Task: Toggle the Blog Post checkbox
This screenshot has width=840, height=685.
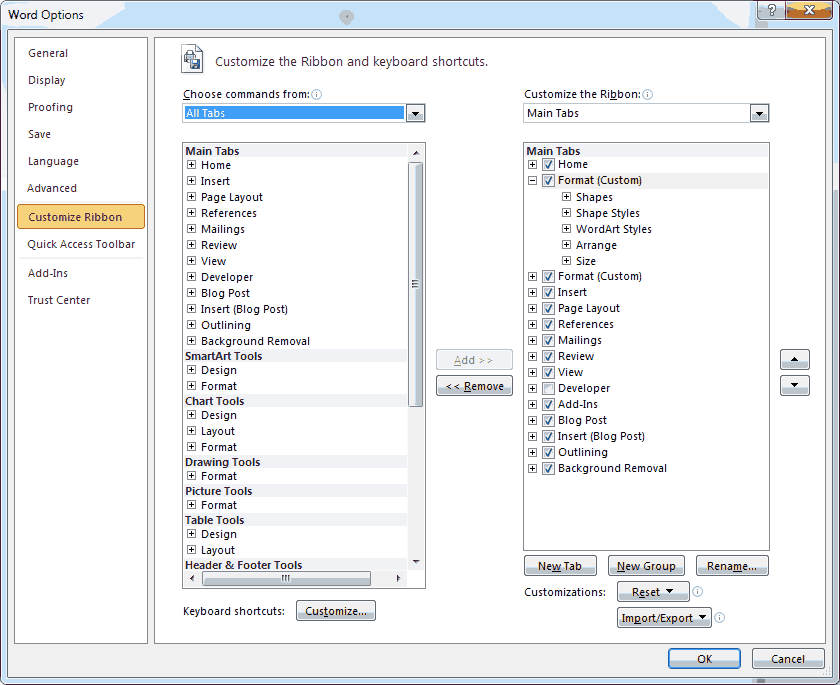Action: [548, 420]
